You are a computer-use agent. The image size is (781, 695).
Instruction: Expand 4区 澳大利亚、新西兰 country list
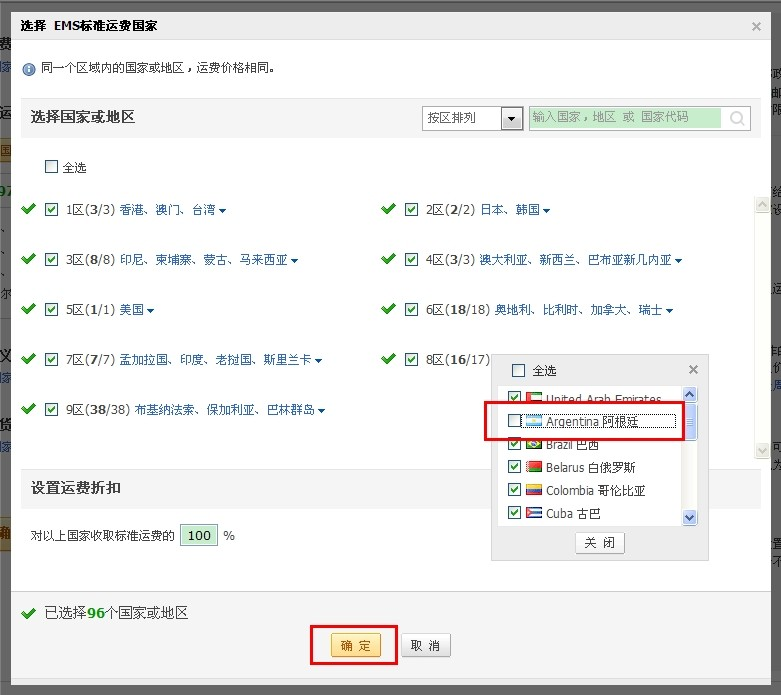678,261
